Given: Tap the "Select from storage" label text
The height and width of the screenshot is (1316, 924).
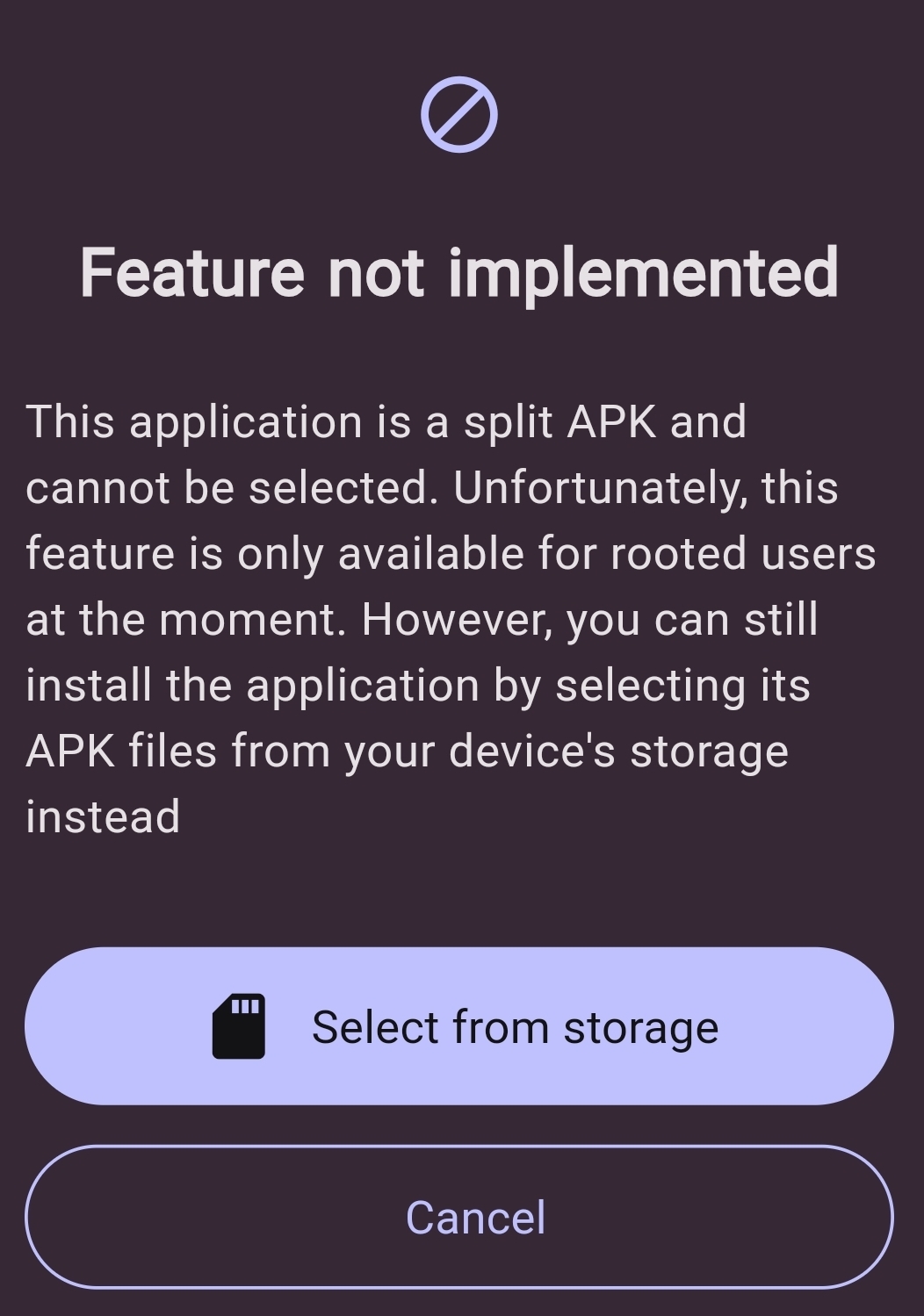Looking at the screenshot, I should [515, 1027].
